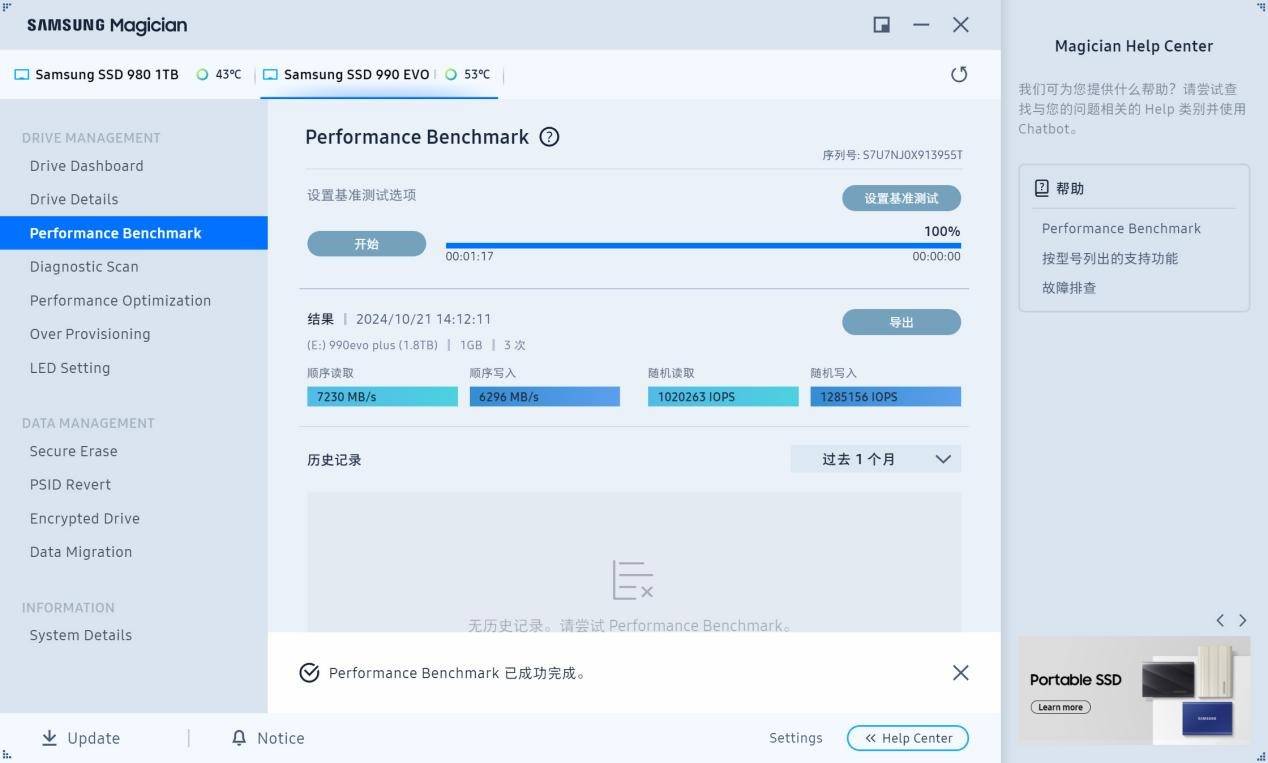Open 设置基准测试 benchmark settings
The width and height of the screenshot is (1268, 763).
901,198
